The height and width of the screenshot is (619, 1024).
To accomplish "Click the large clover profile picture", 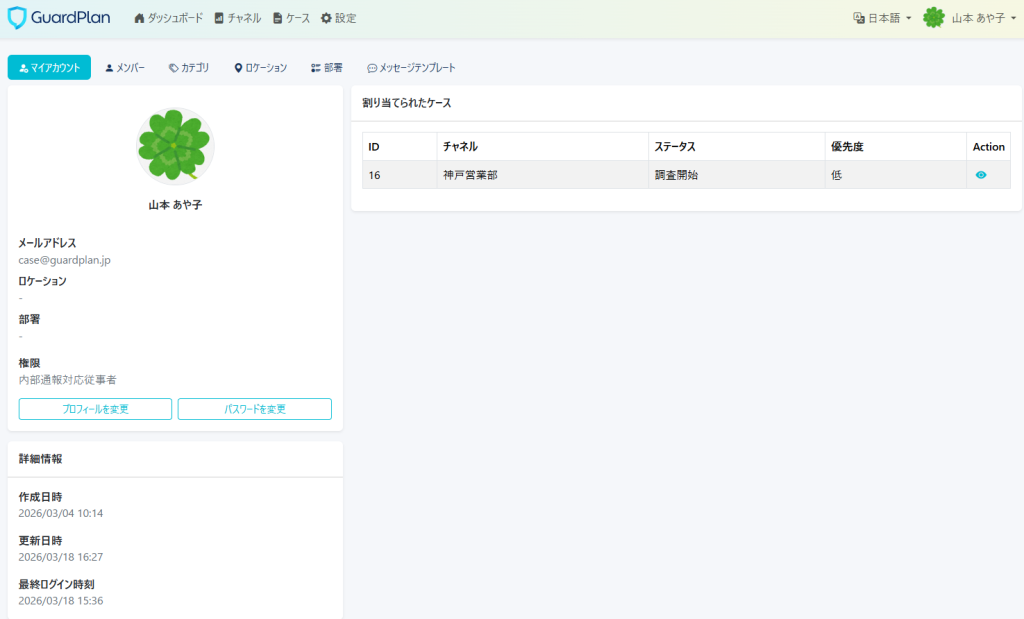I will point(175,146).
